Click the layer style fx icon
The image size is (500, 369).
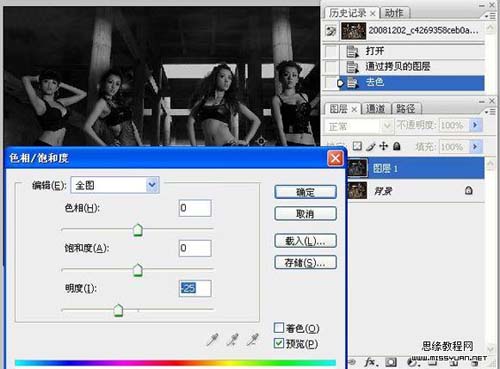[370, 362]
